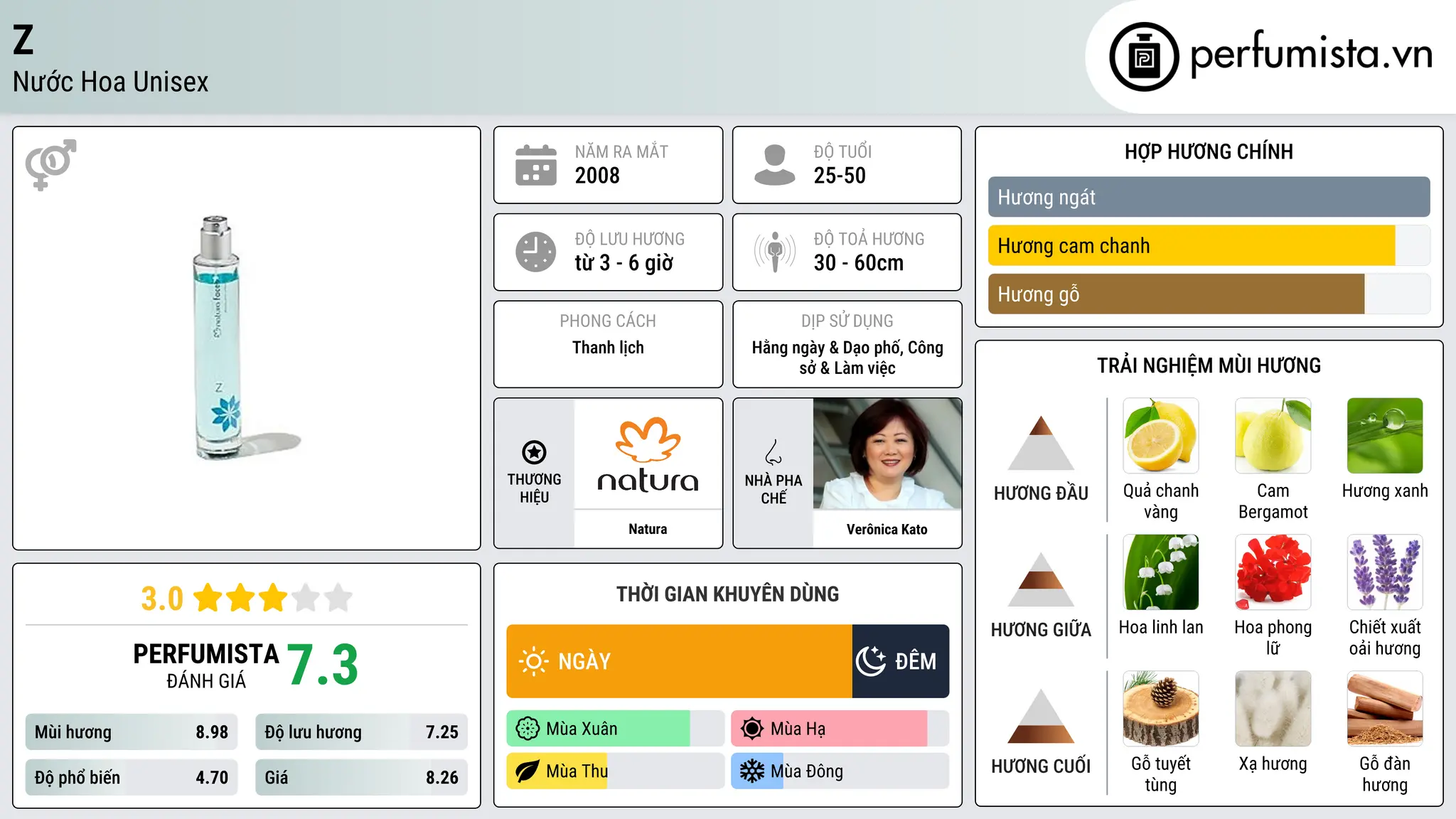This screenshot has width=1456, height=819.
Task: Click the Mùa Xuân season bar
Action: [616, 729]
